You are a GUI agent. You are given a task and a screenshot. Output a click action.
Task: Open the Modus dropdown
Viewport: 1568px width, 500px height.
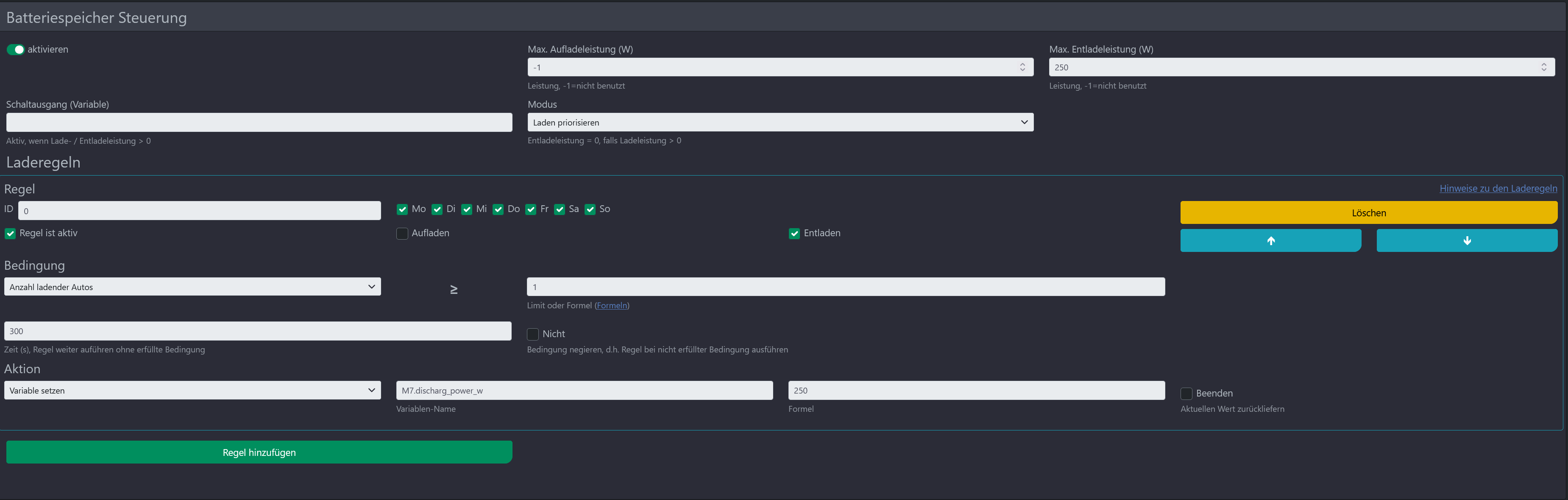point(780,123)
